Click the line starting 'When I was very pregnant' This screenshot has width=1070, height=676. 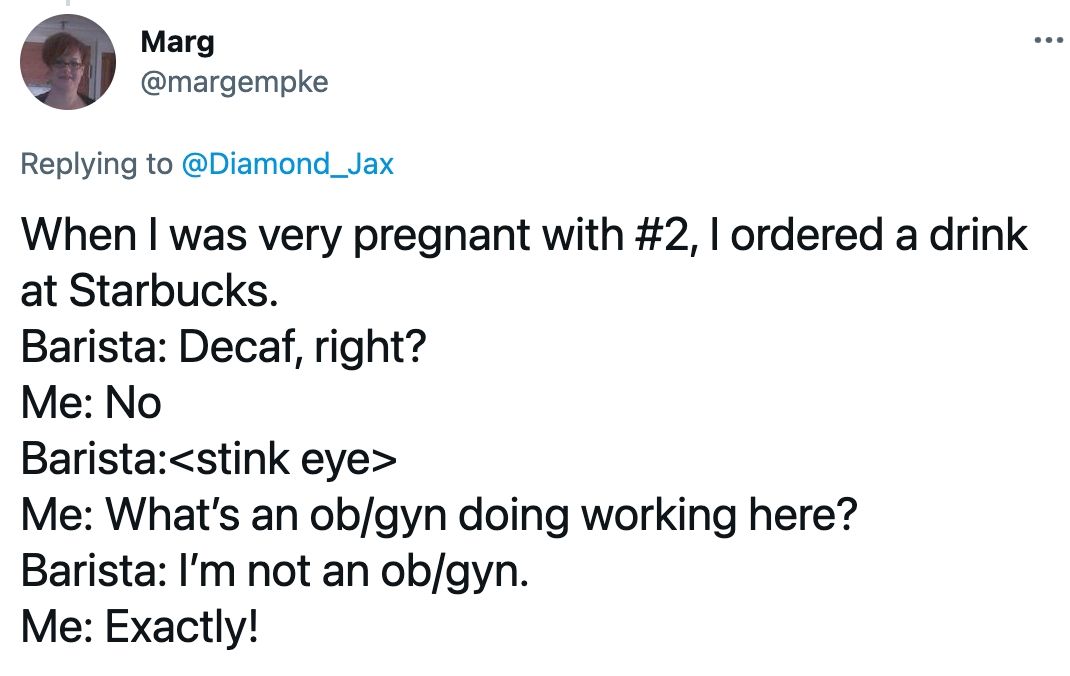pos(523,235)
